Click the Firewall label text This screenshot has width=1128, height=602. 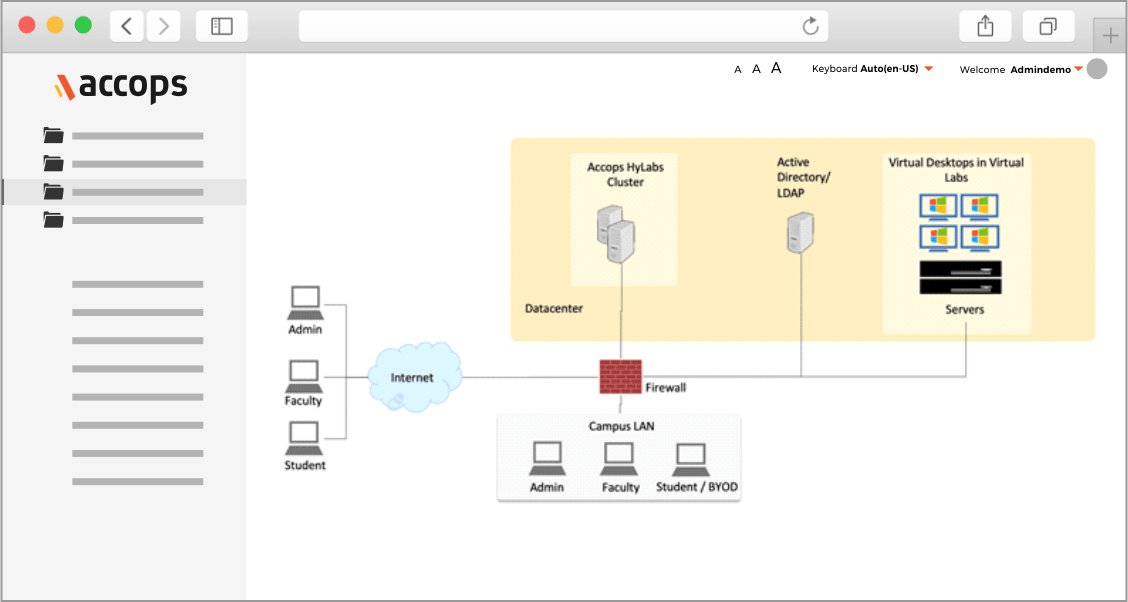tap(666, 388)
